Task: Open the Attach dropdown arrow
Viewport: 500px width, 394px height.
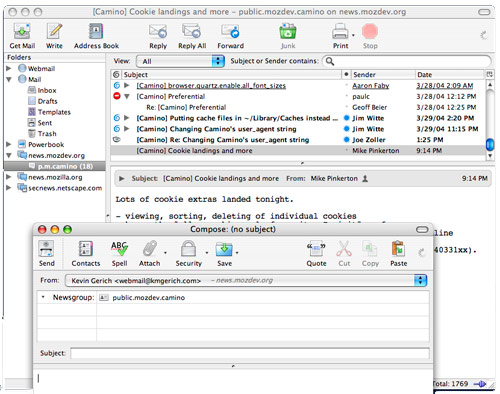Action: 165,253
